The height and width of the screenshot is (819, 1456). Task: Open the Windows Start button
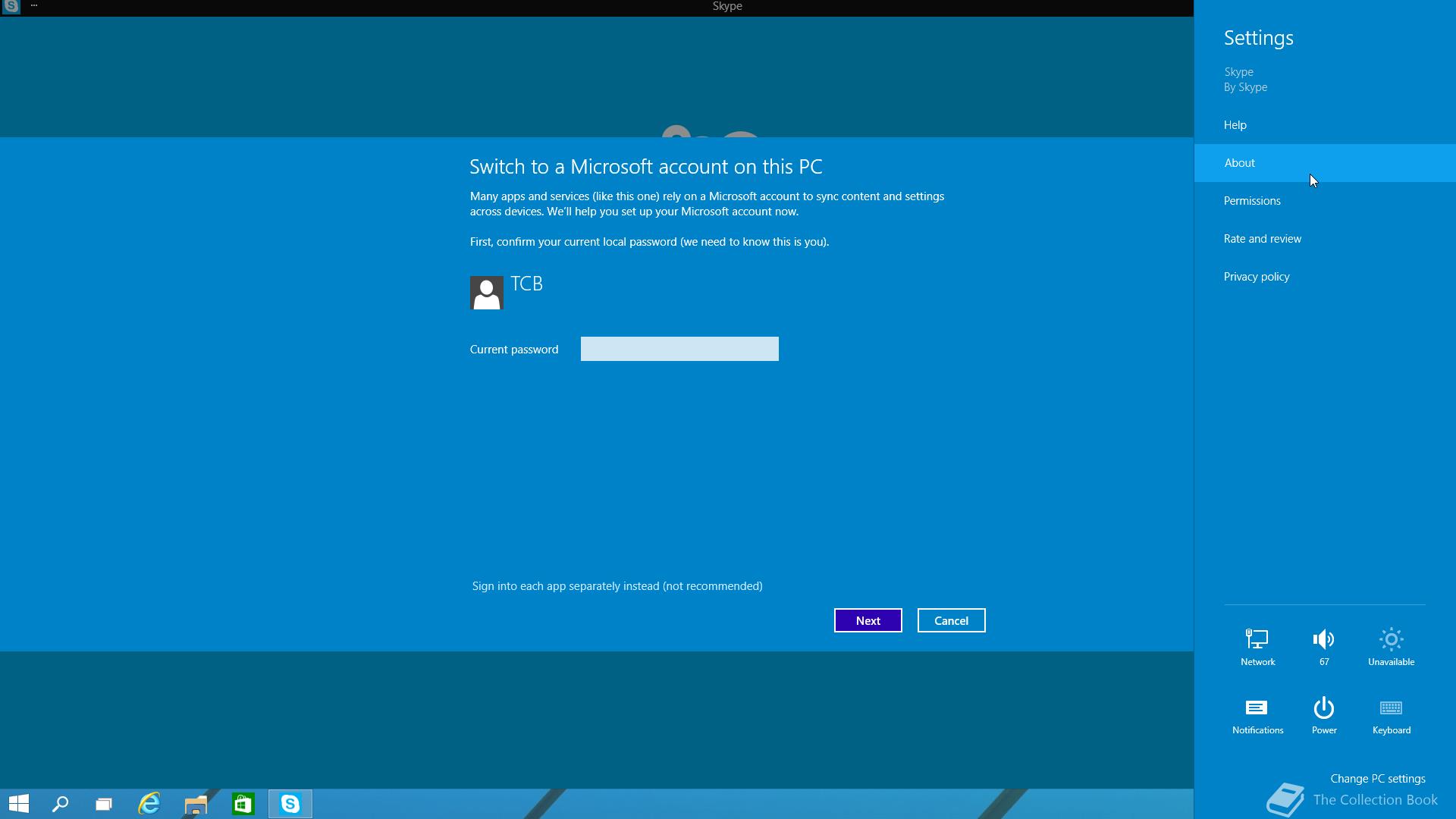click(x=19, y=804)
